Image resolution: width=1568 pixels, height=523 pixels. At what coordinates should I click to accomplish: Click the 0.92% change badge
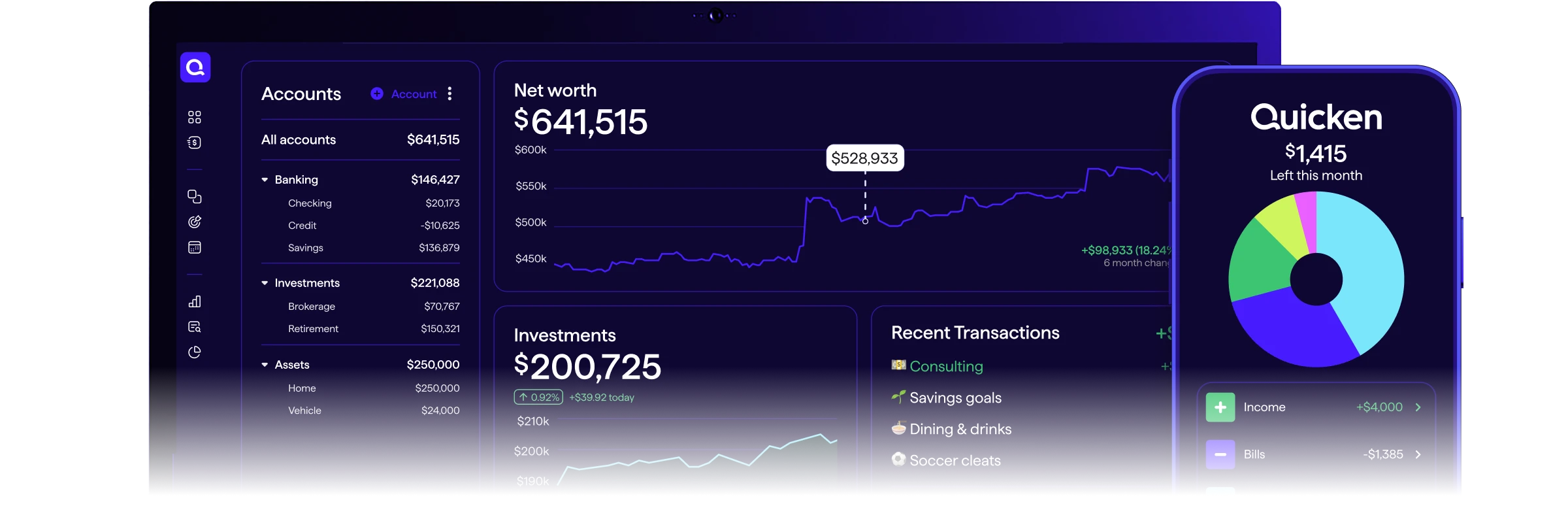[538, 397]
